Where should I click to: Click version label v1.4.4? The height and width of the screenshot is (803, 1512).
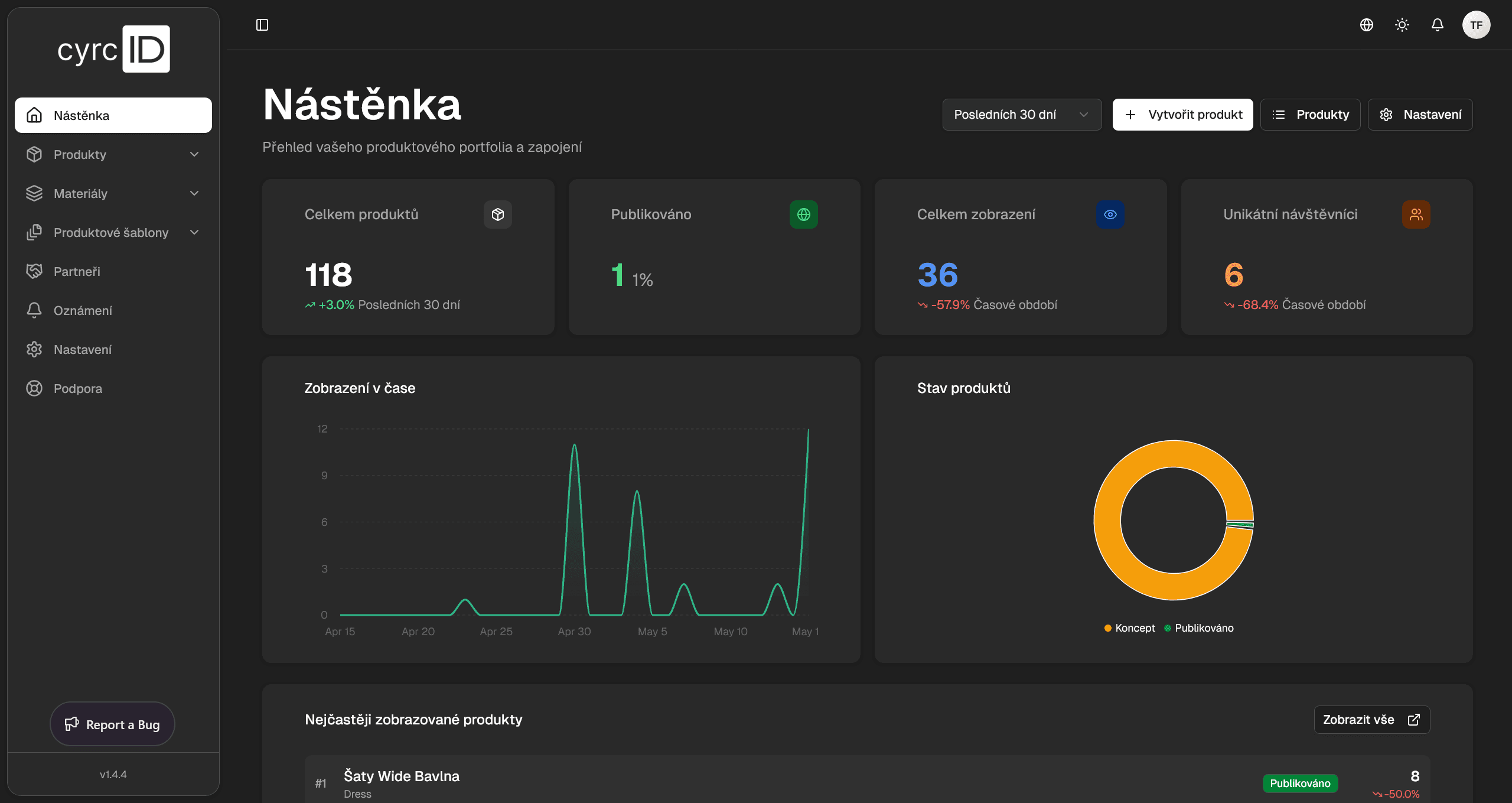click(x=113, y=775)
